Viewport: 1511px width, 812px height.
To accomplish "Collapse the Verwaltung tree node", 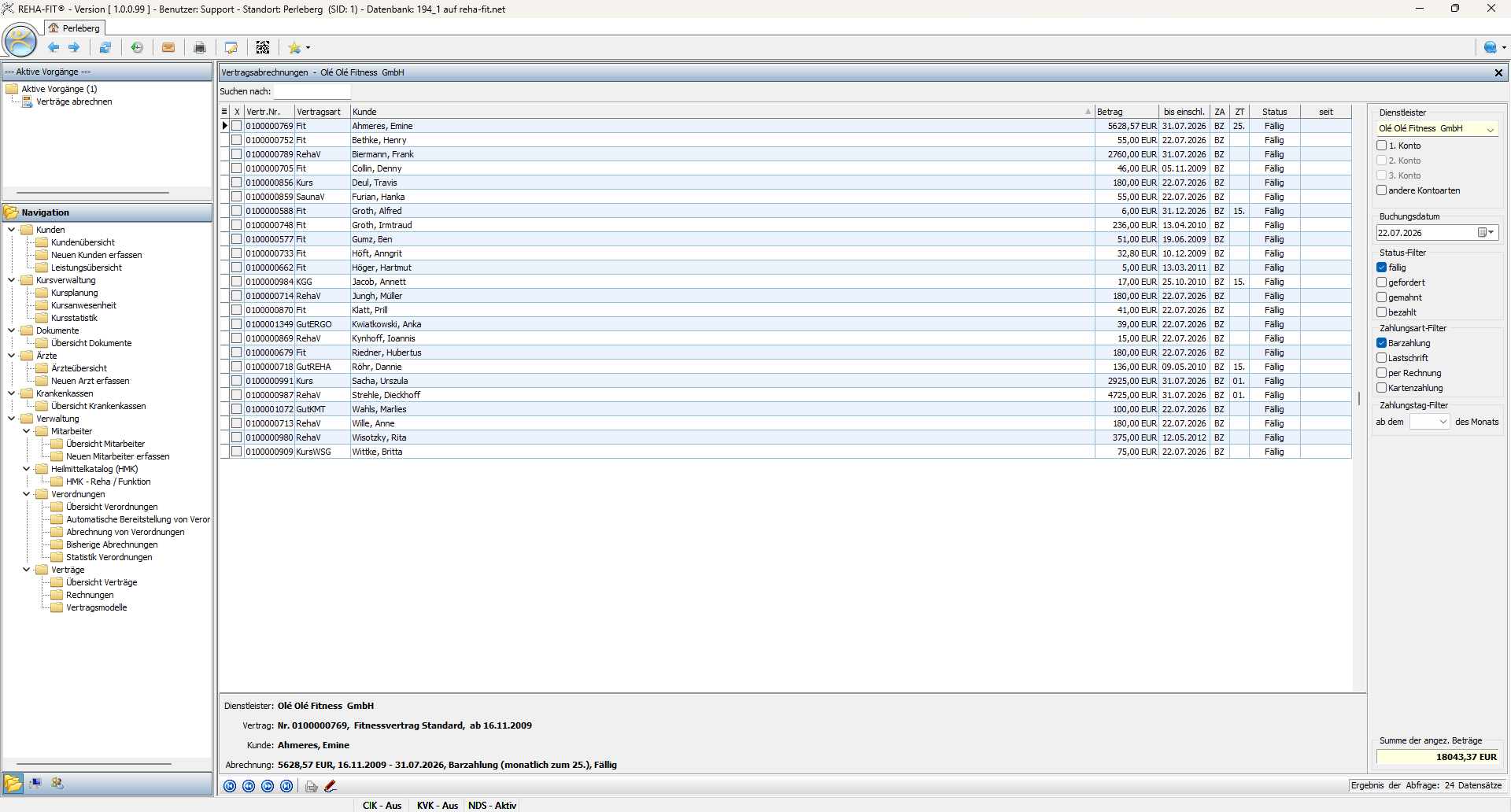I will [x=12, y=419].
